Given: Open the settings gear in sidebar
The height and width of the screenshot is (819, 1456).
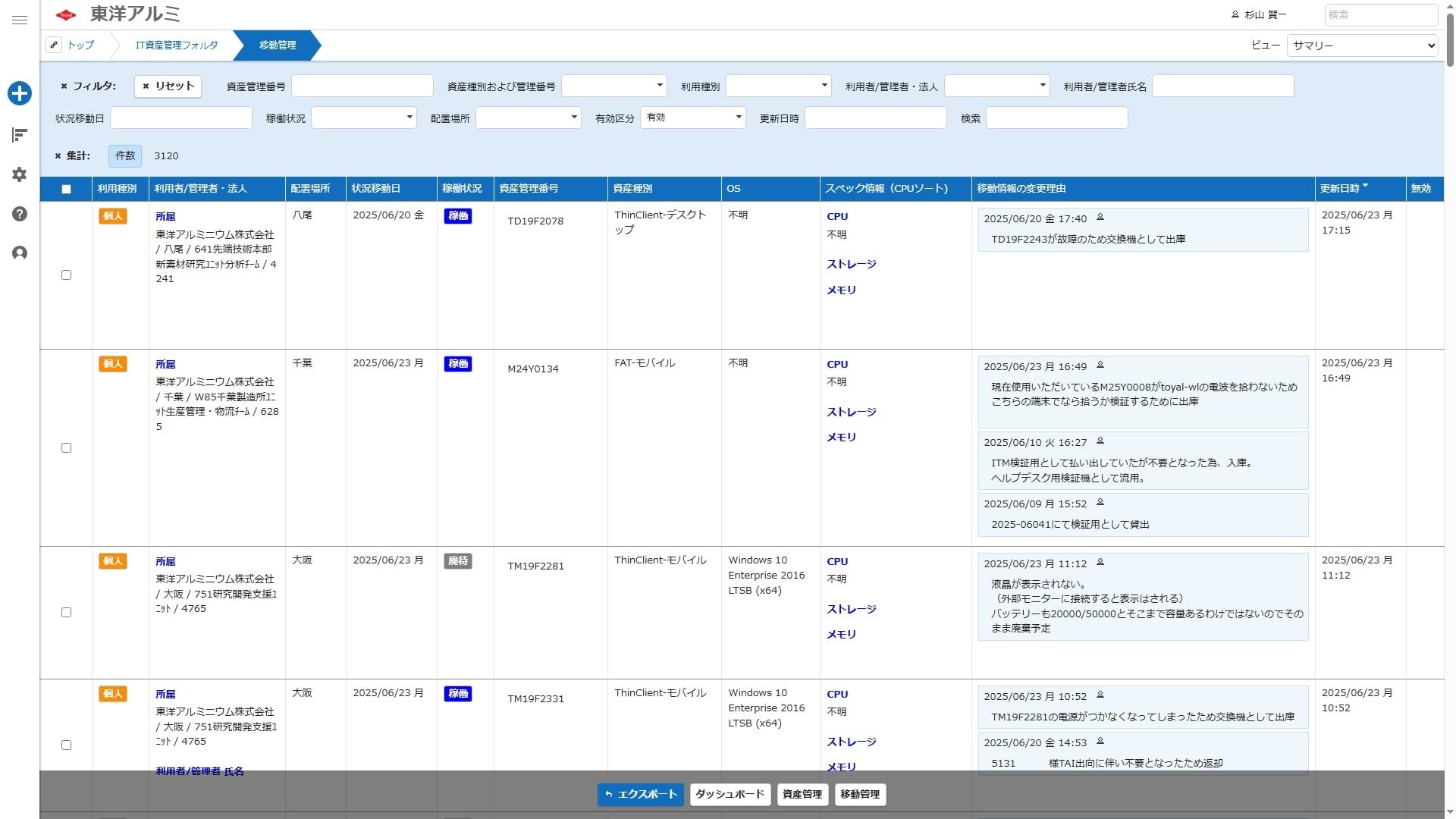Looking at the screenshot, I should (20, 174).
